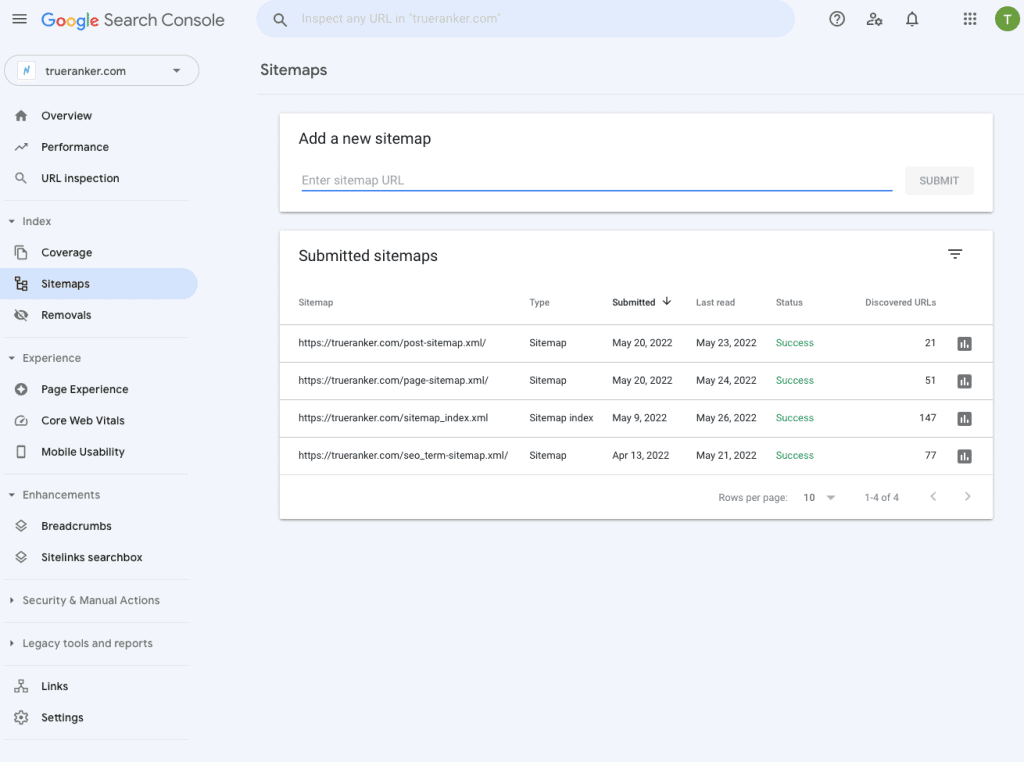Open the seo_term-sitemap.xml sitemap link
The height and width of the screenshot is (762, 1024).
click(x=403, y=455)
